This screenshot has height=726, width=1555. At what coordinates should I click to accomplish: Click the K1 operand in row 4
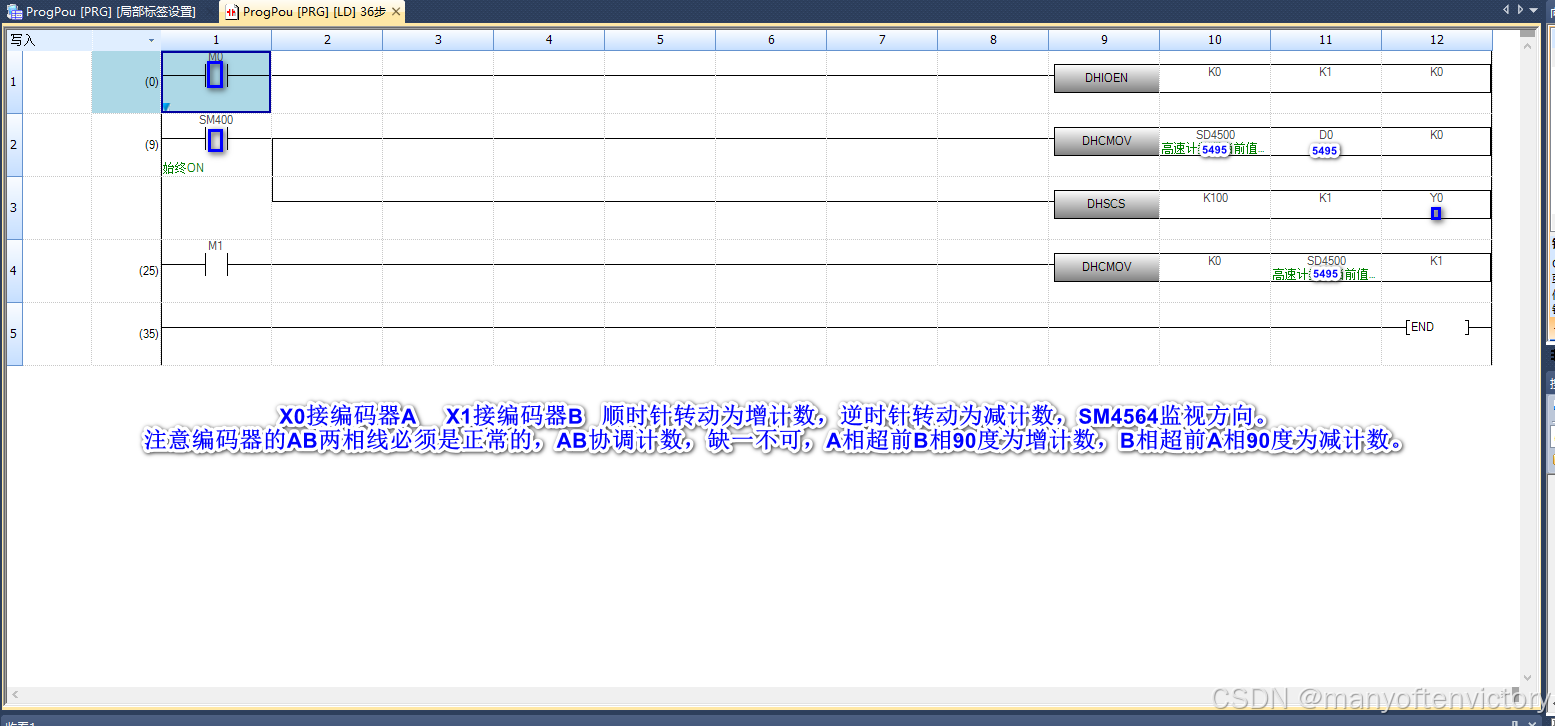tap(1436, 261)
